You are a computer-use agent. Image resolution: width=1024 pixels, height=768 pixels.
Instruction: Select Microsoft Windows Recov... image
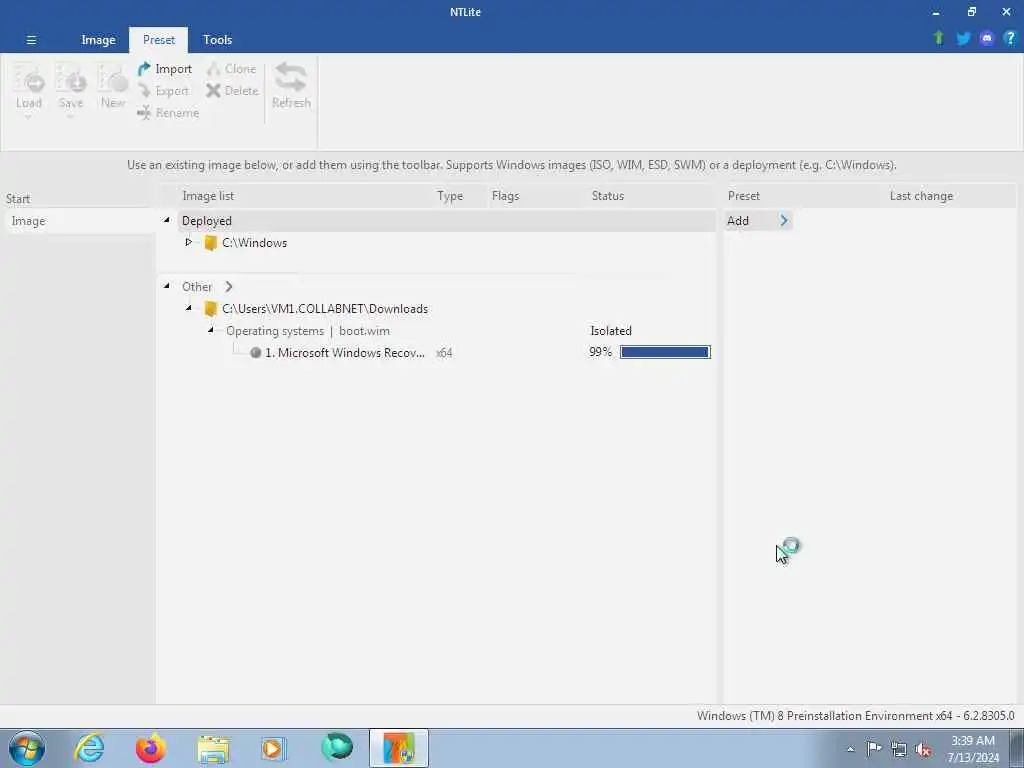coord(345,353)
